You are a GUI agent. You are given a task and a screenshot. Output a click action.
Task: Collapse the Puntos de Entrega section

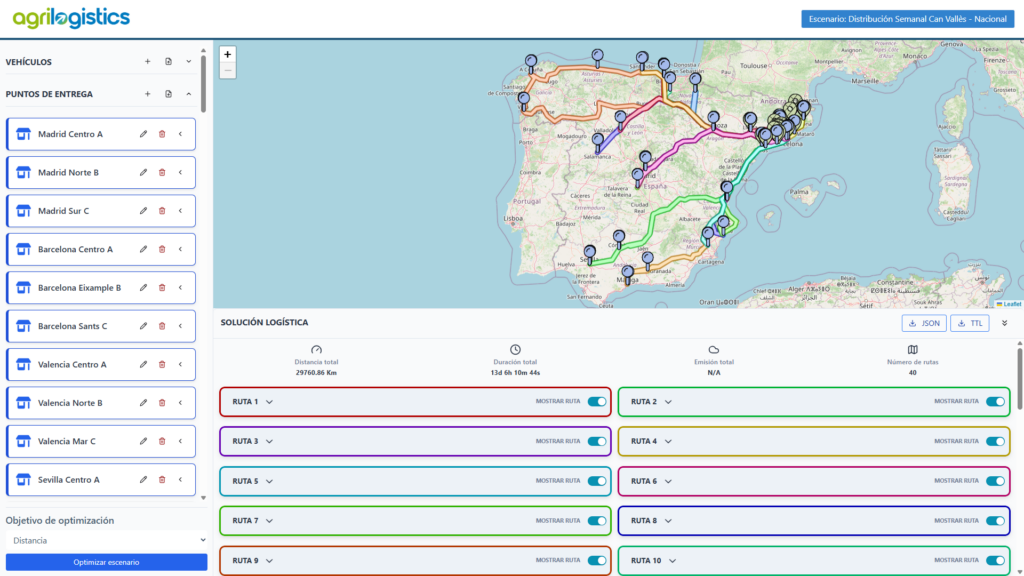tap(188, 94)
